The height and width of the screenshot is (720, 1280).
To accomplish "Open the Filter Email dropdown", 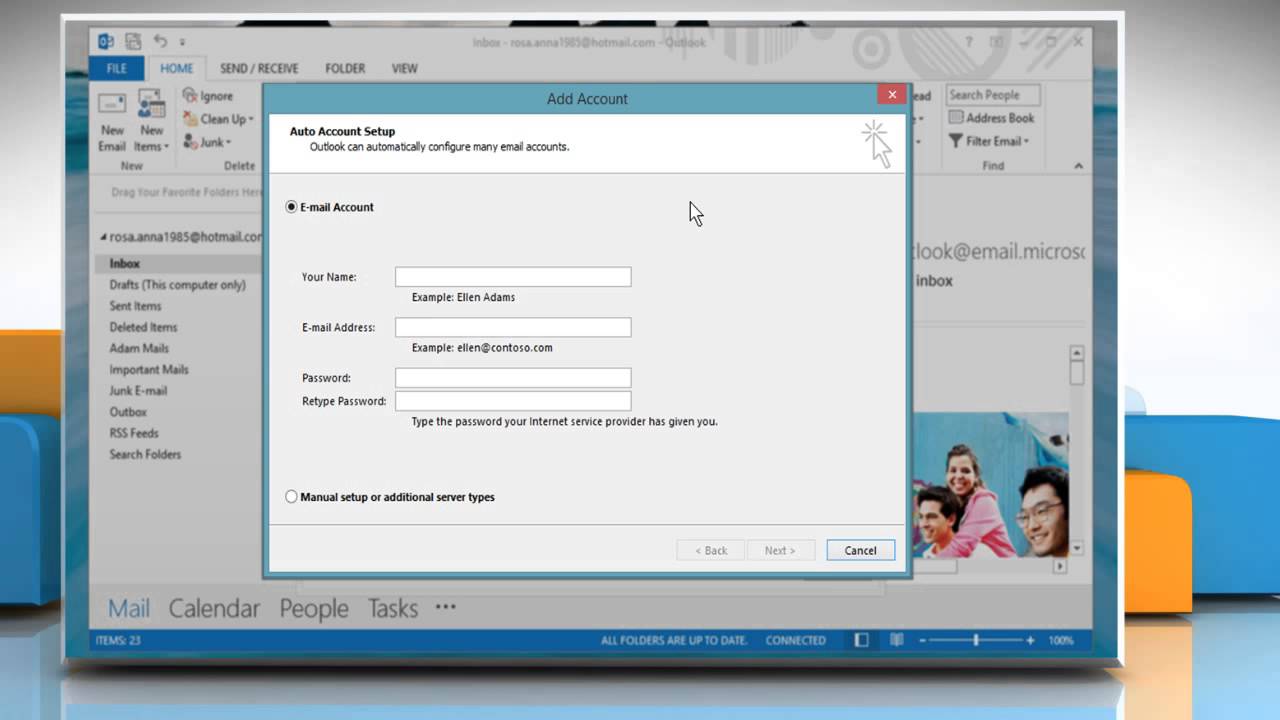I will 988,141.
